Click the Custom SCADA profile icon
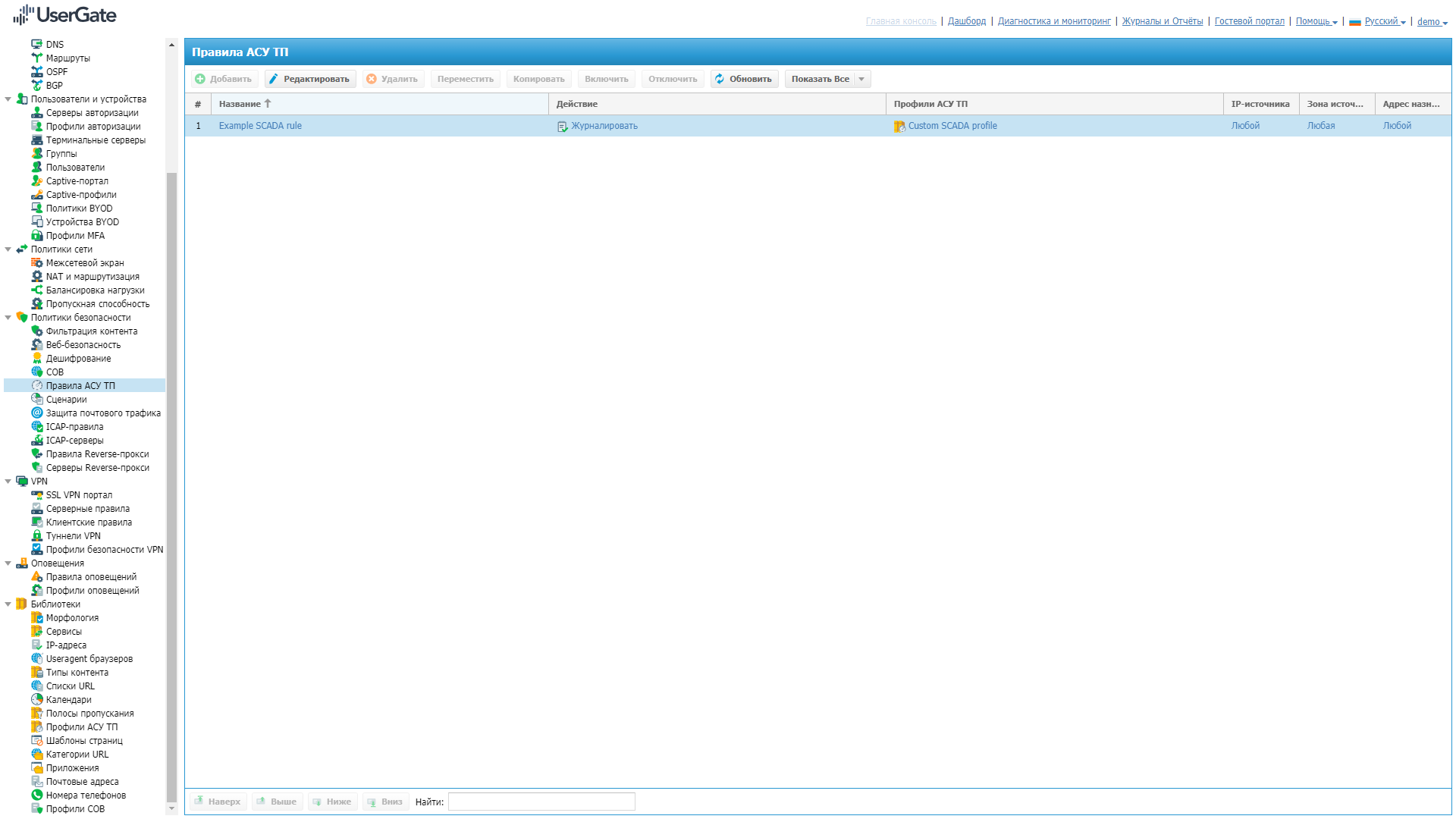The height and width of the screenshot is (819, 1456). (x=899, y=127)
